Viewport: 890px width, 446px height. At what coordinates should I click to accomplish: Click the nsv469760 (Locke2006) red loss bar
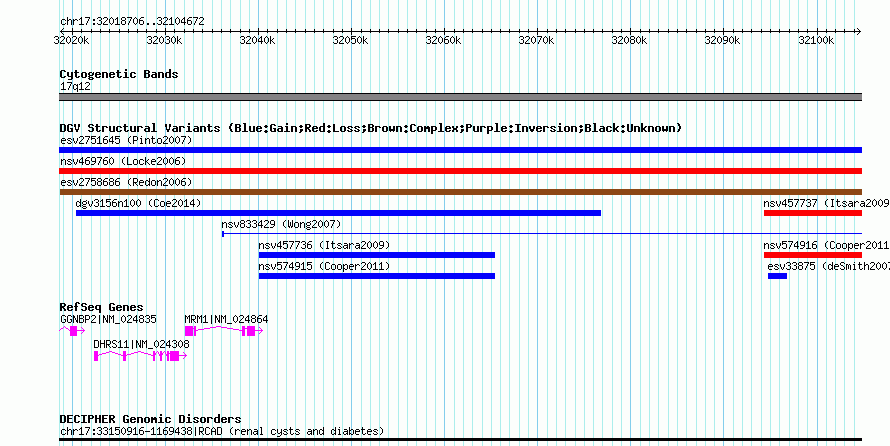460,171
